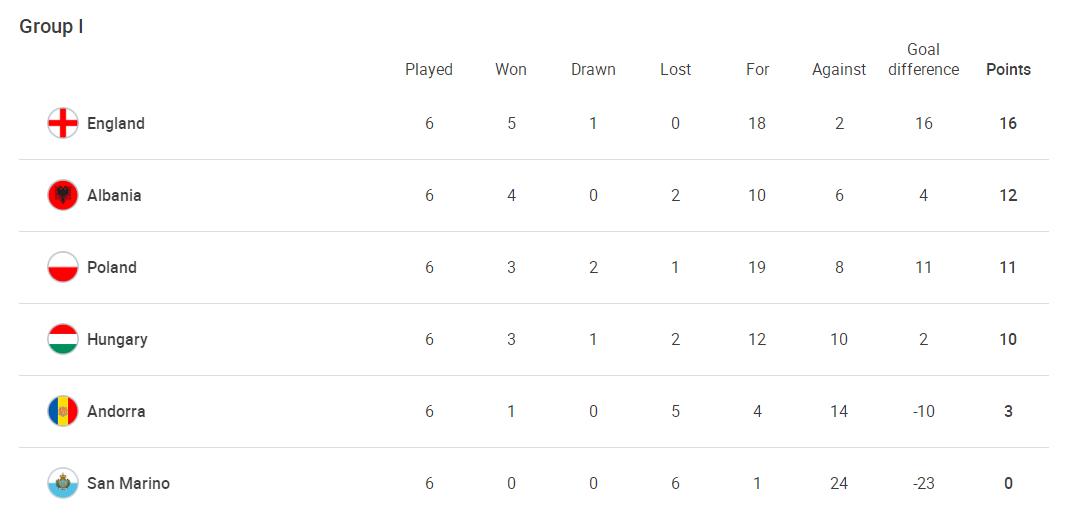Viewport: 1069px width, 515px height.
Task: Open the San Marino team name
Action: click(129, 483)
